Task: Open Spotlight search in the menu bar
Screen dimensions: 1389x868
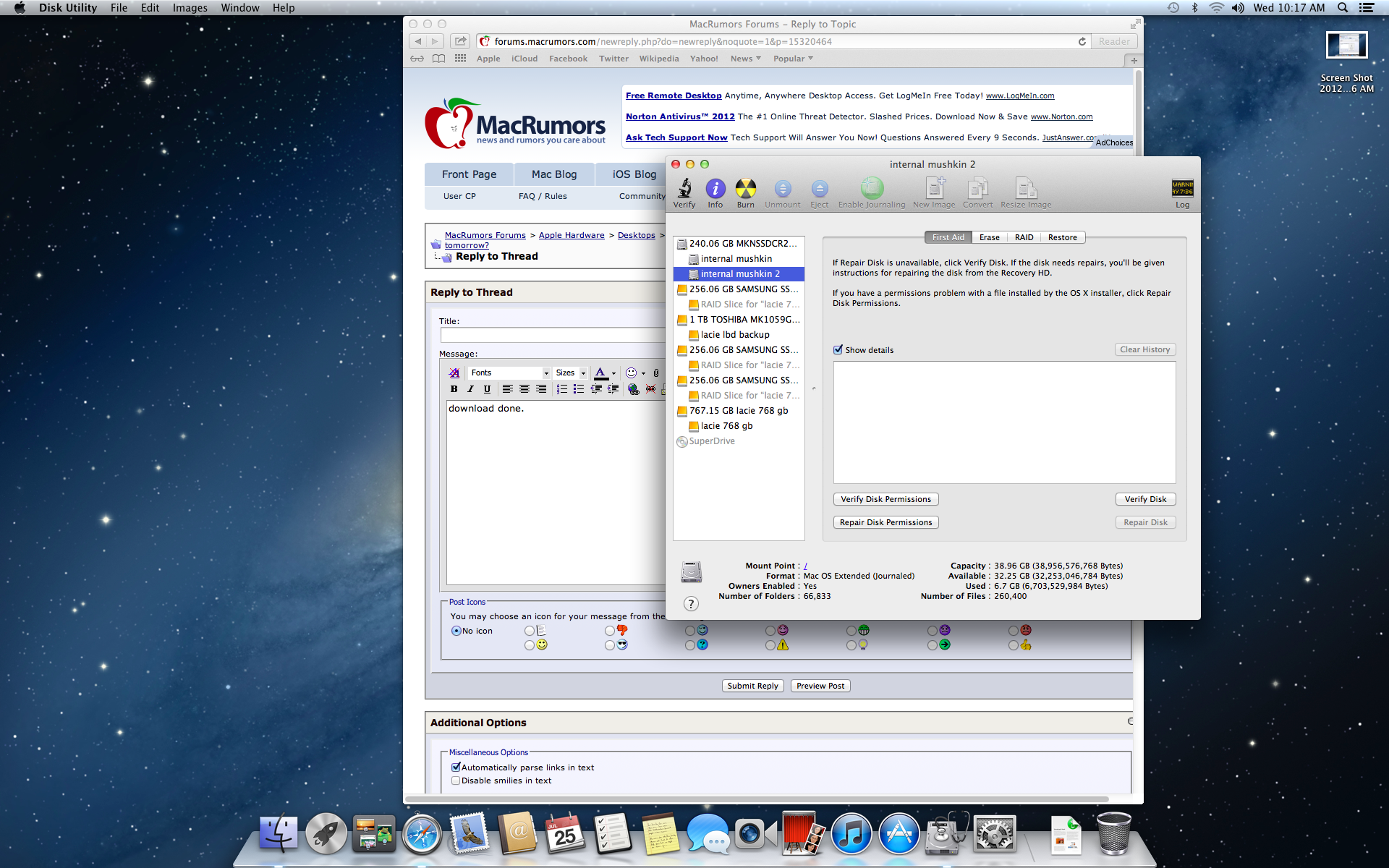Action: (1343, 8)
